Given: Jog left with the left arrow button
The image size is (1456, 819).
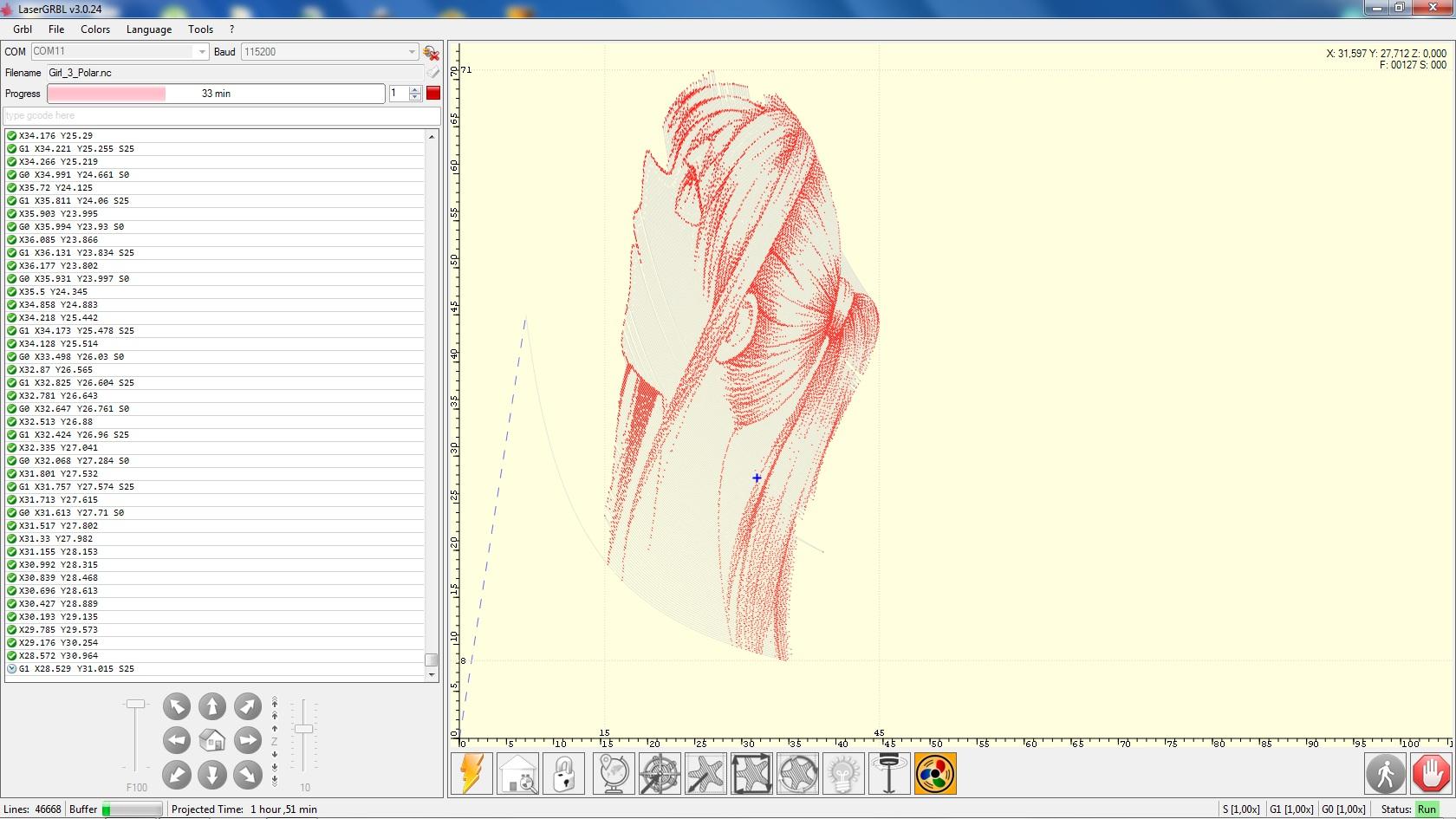Looking at the screenshot, I should click(x=177, y=741).
